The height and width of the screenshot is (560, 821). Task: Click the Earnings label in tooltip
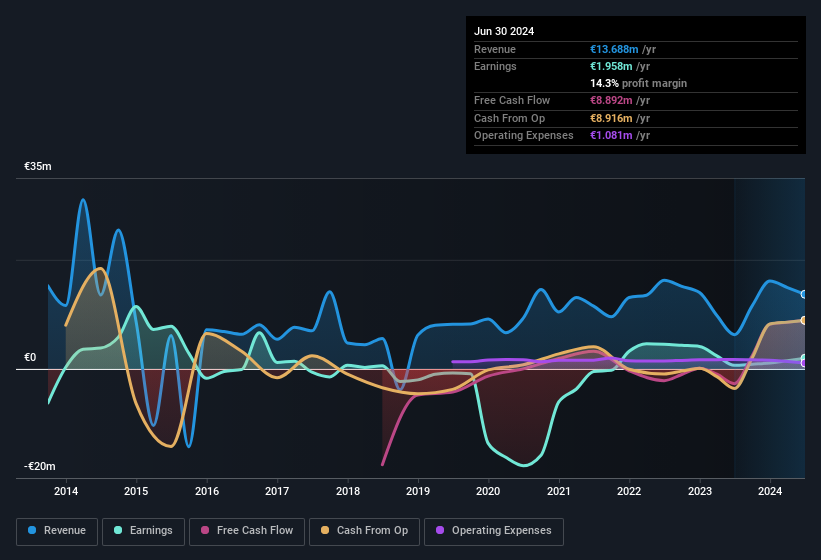coord(495,66)
